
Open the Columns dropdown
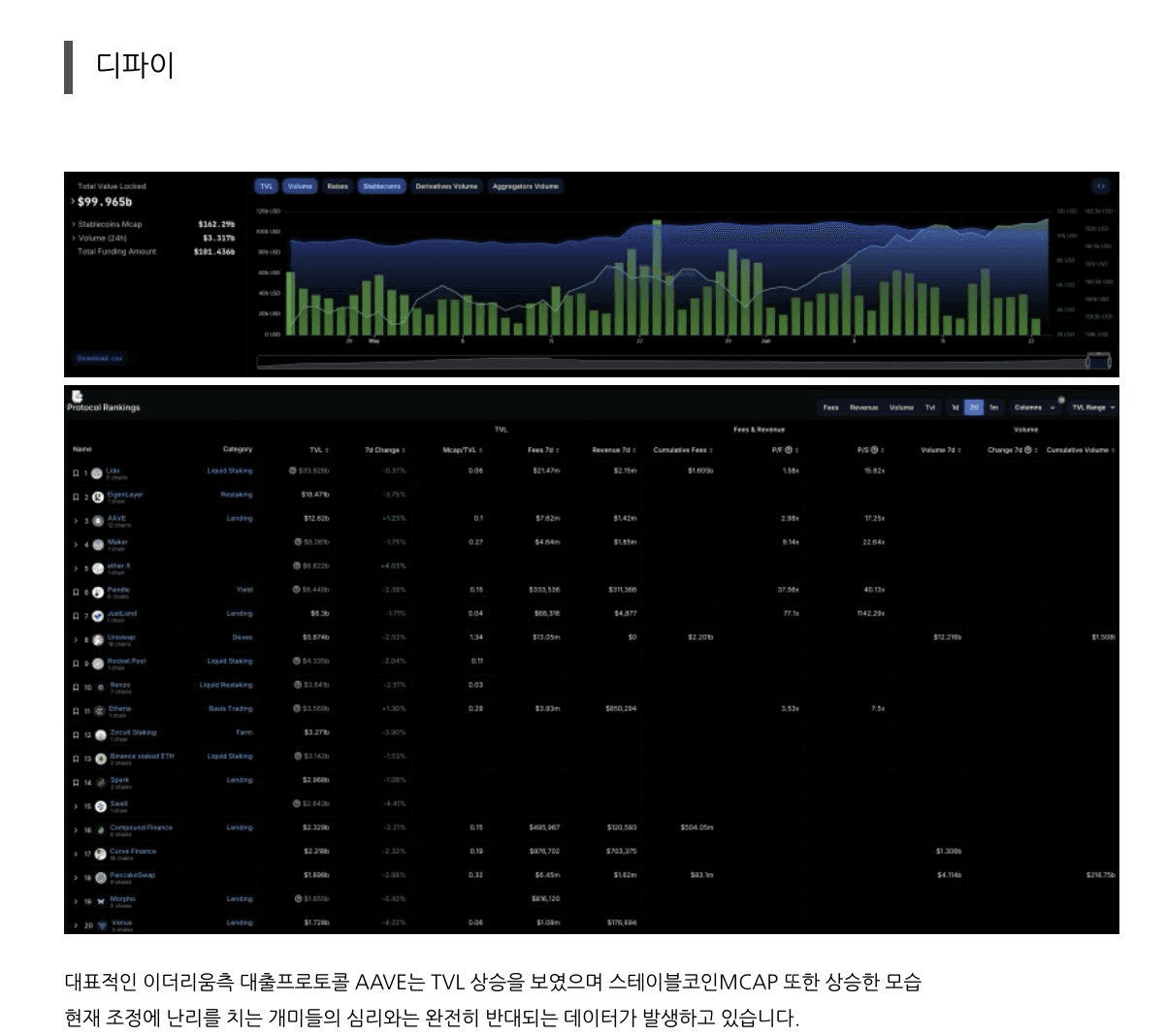click(1034, 407)
